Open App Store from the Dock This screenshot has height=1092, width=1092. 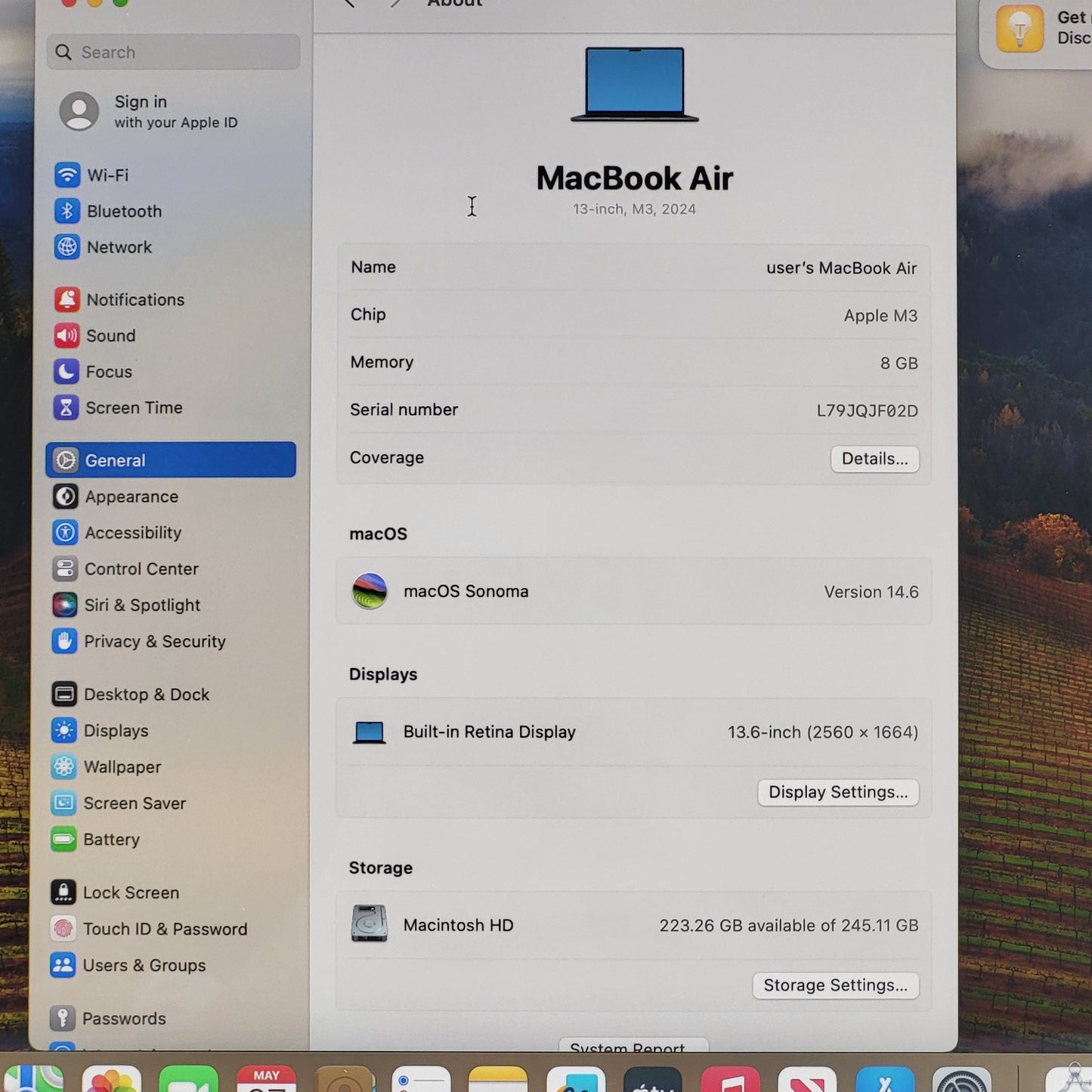click(885, 1079)
